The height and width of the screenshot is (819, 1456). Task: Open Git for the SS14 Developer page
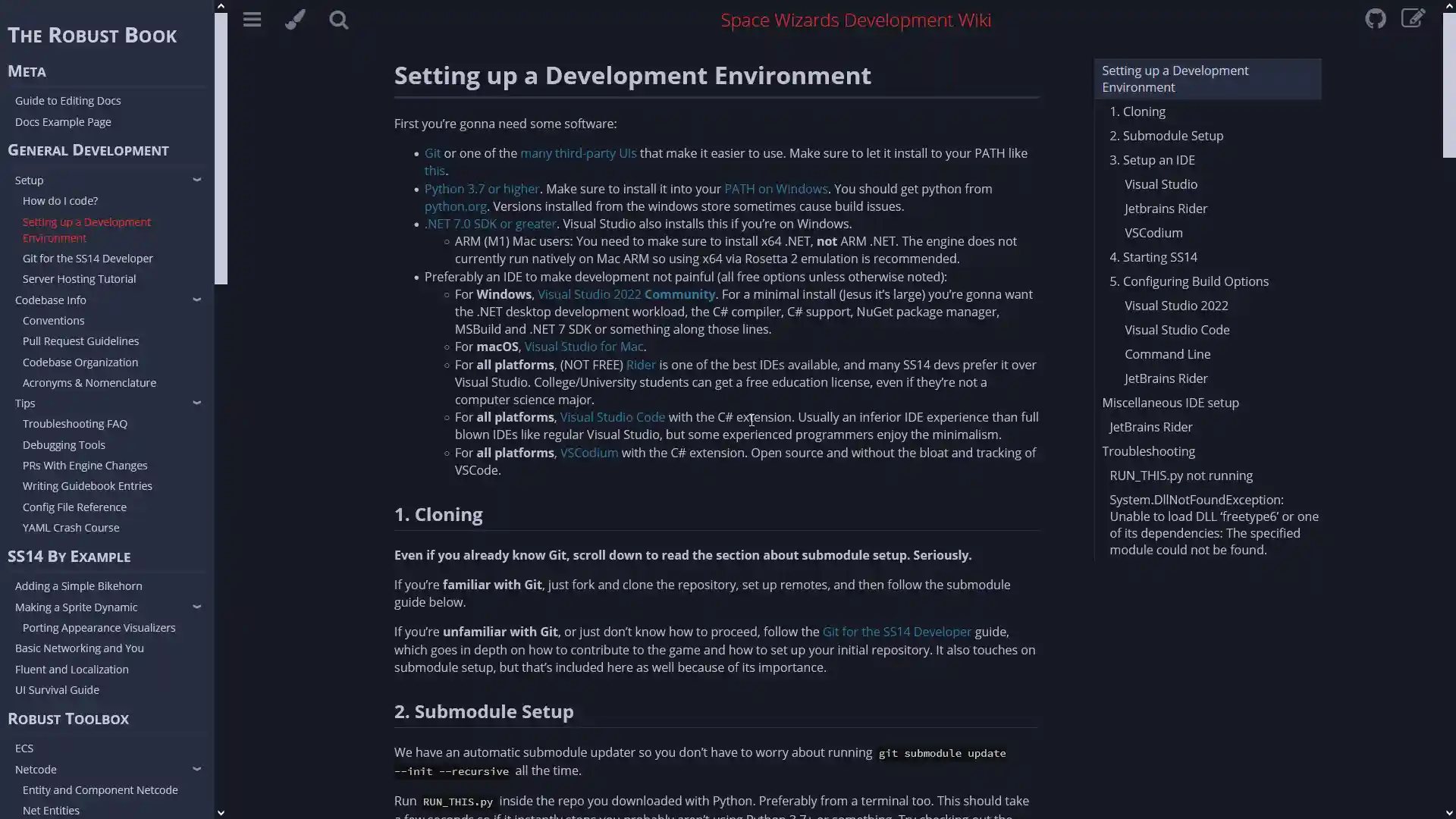[87, 258]
